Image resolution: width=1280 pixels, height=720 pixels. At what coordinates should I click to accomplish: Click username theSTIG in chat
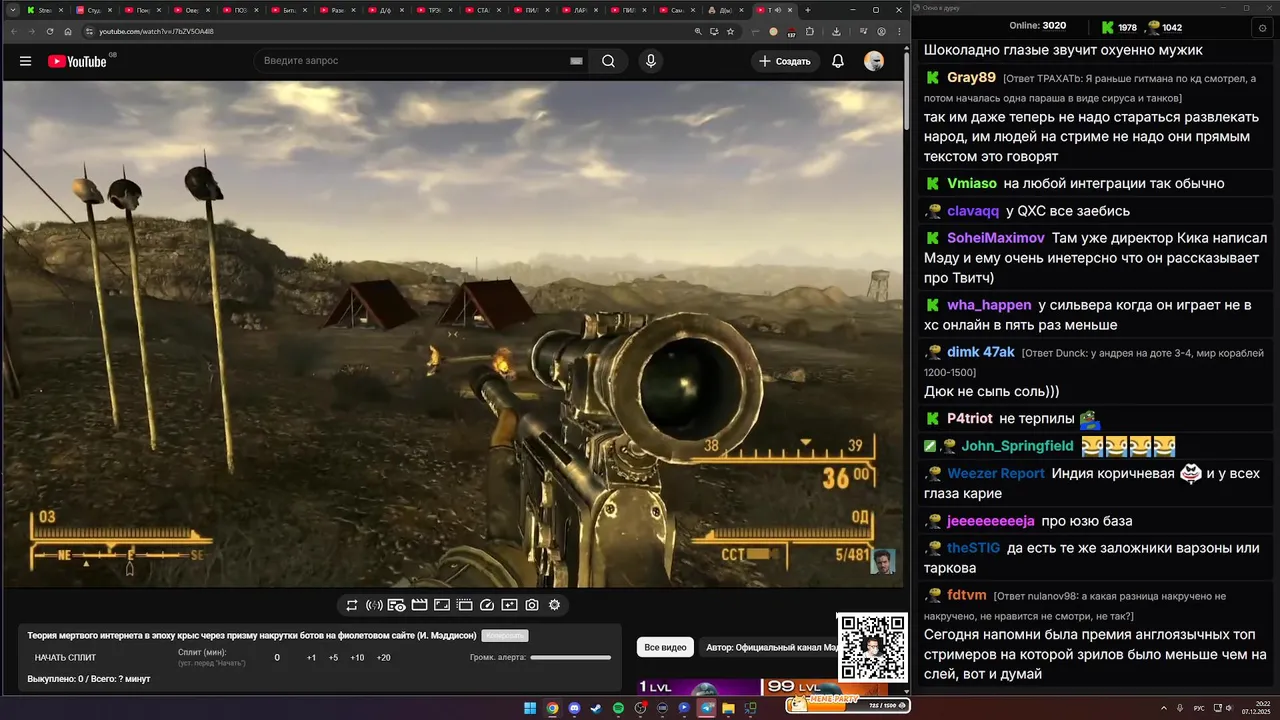[x=974, y=548]
